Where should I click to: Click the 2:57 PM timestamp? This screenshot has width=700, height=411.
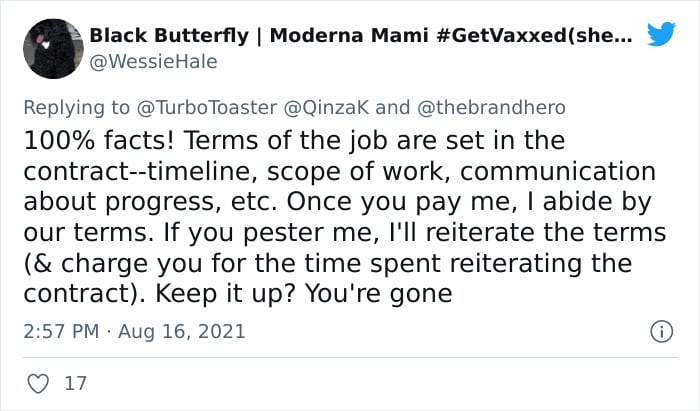point(61,332)
